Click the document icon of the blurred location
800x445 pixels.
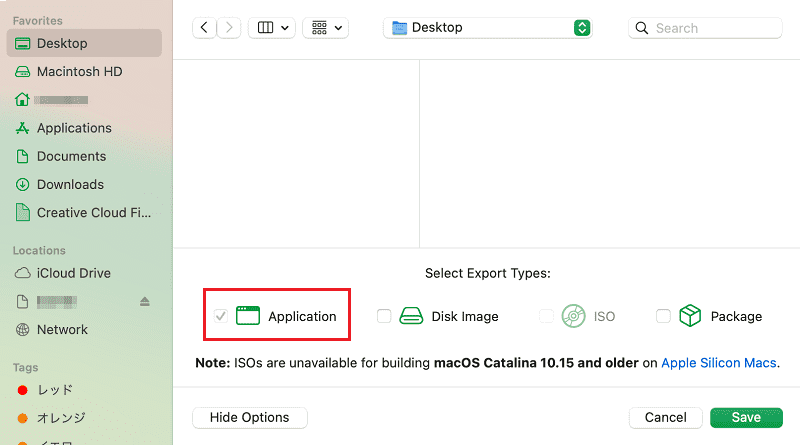pyautogui.click(x=22, y=302)
